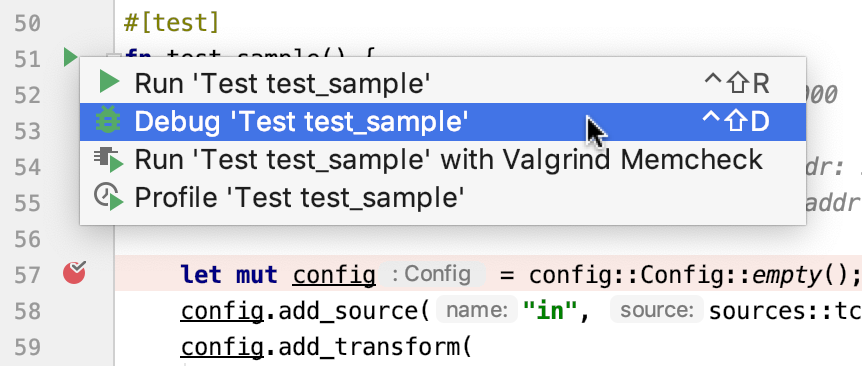Click the 'source:' parameter hint on line 58

pos(657,311)
